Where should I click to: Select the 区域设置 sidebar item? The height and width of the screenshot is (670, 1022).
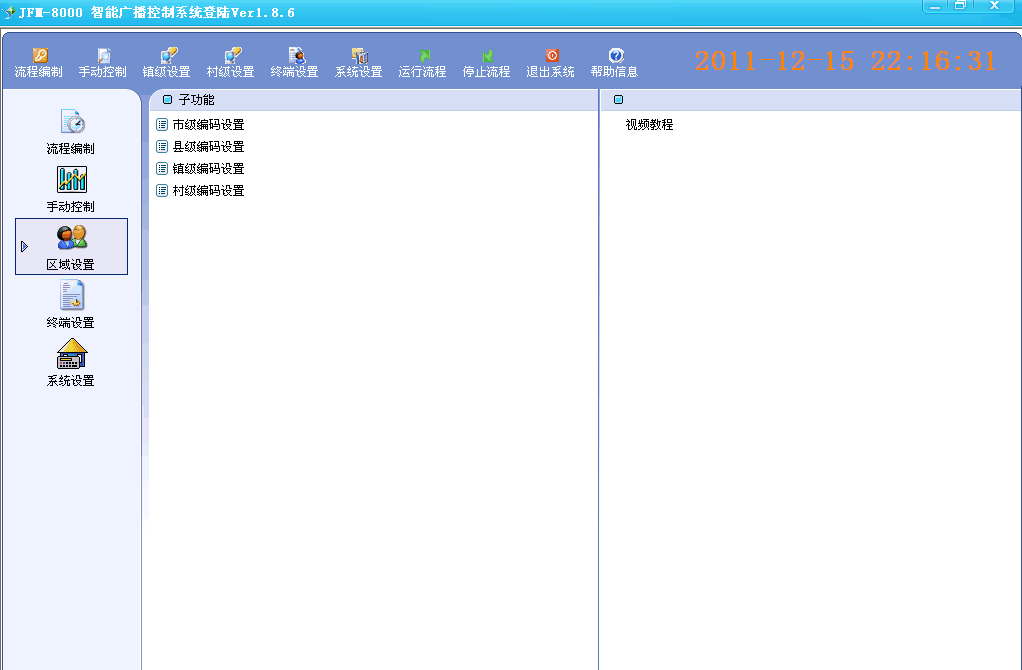pos(71,247)
